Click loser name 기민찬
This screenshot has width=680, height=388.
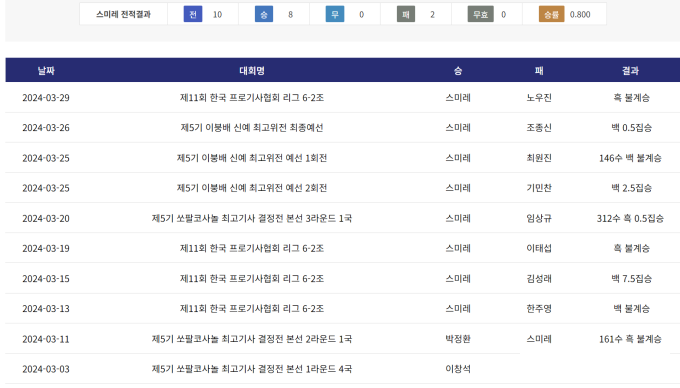pyautogui.click(x=539, y=188)
